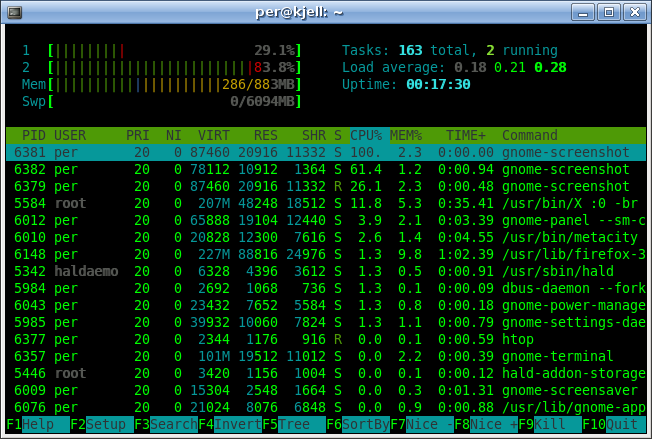The height and width of the screenshot is (439, 652).
Task: Click the MEM% column header
Action: (x=406, y=136)
